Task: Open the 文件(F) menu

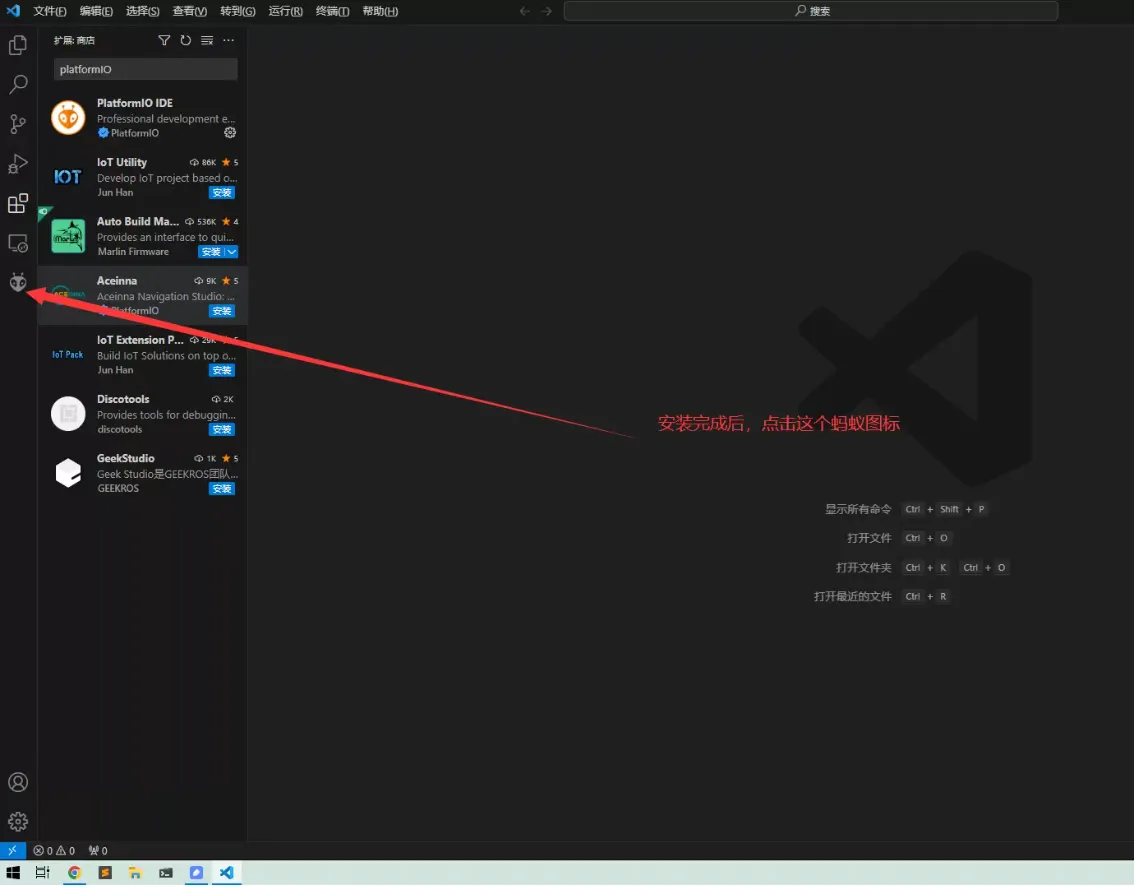Action: click(50, 11)
